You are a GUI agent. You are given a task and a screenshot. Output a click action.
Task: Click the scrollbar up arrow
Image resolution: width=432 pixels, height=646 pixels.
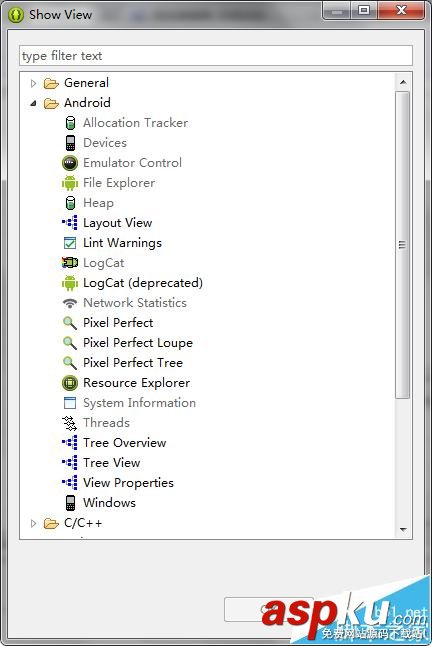(403, 82)
